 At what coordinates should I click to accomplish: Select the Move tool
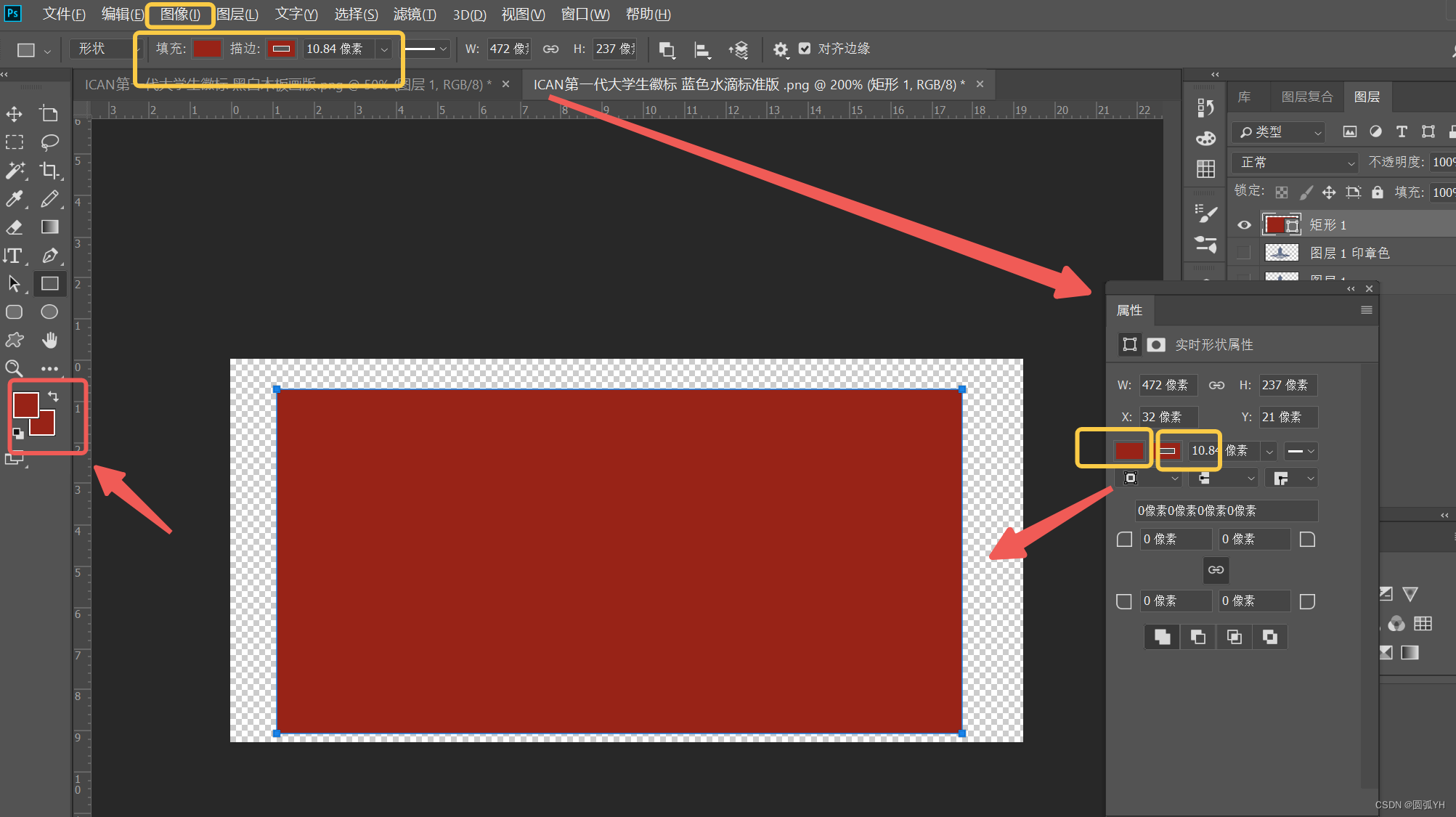(x=14, y=114)
